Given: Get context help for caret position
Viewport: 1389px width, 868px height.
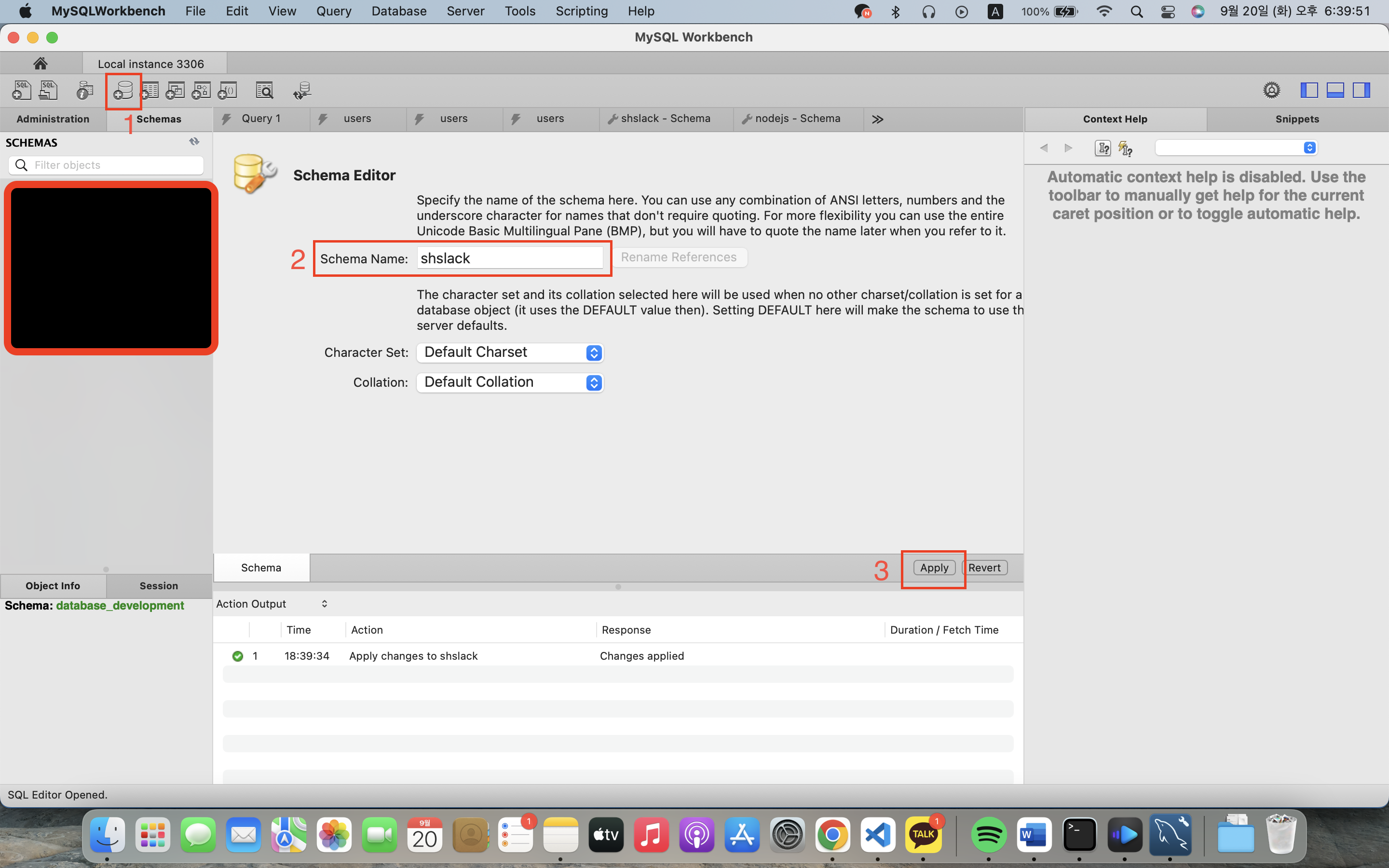Looking at the screenshot, I should coord(1103,148).
